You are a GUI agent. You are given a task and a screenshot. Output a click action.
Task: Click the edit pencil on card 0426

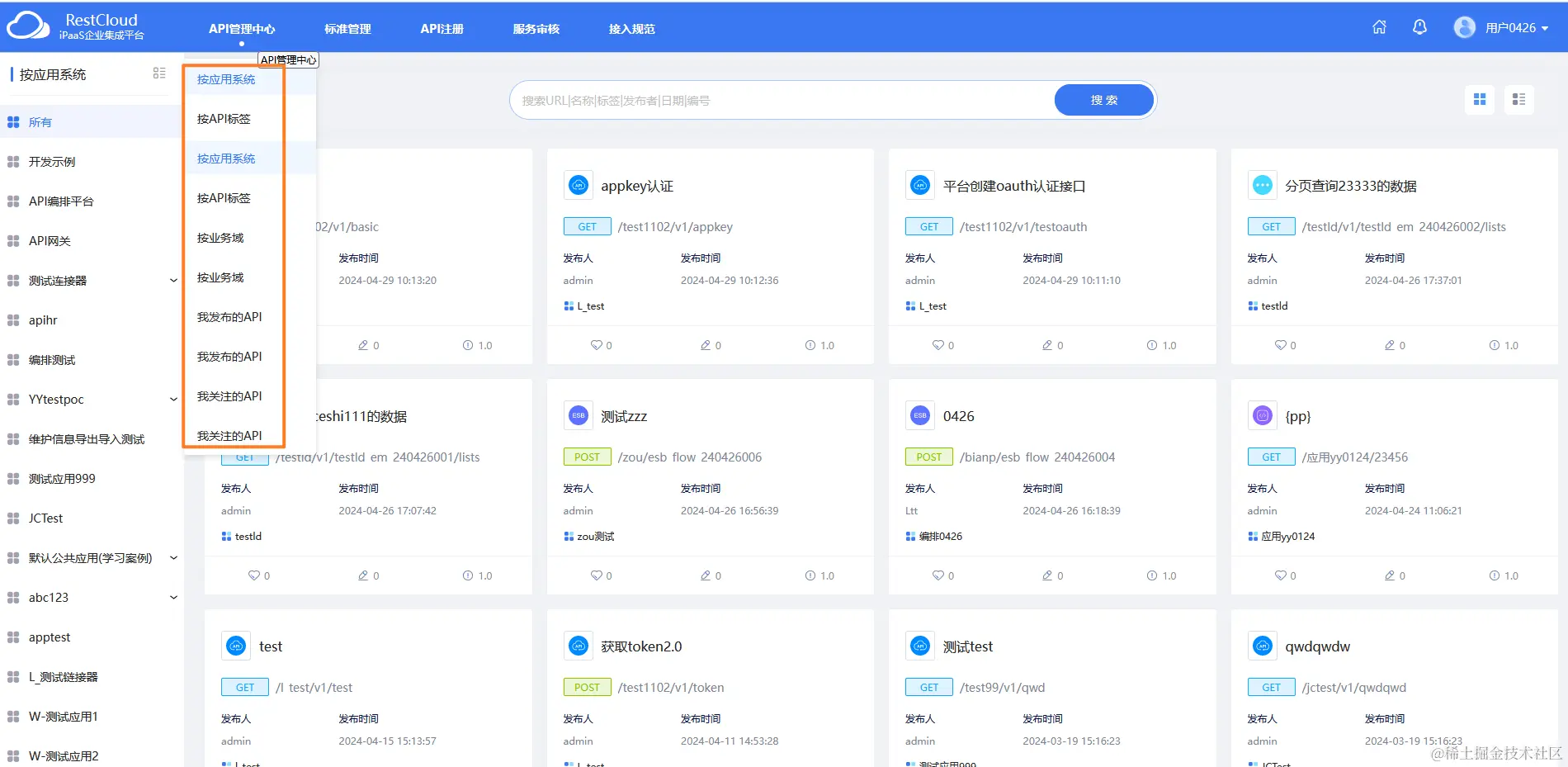click(x=1047, y=575)
